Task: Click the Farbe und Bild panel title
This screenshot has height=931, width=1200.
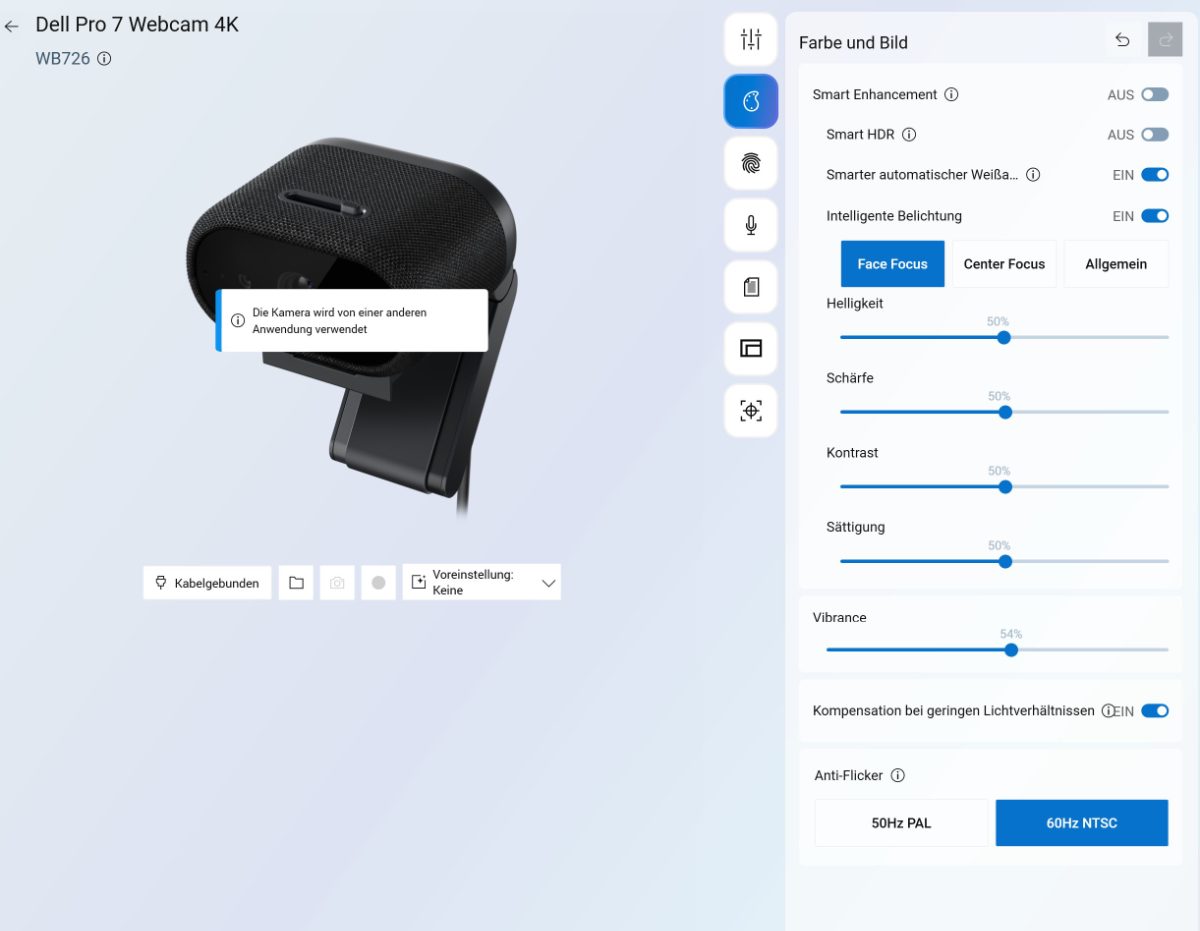Action: point(853,43)
